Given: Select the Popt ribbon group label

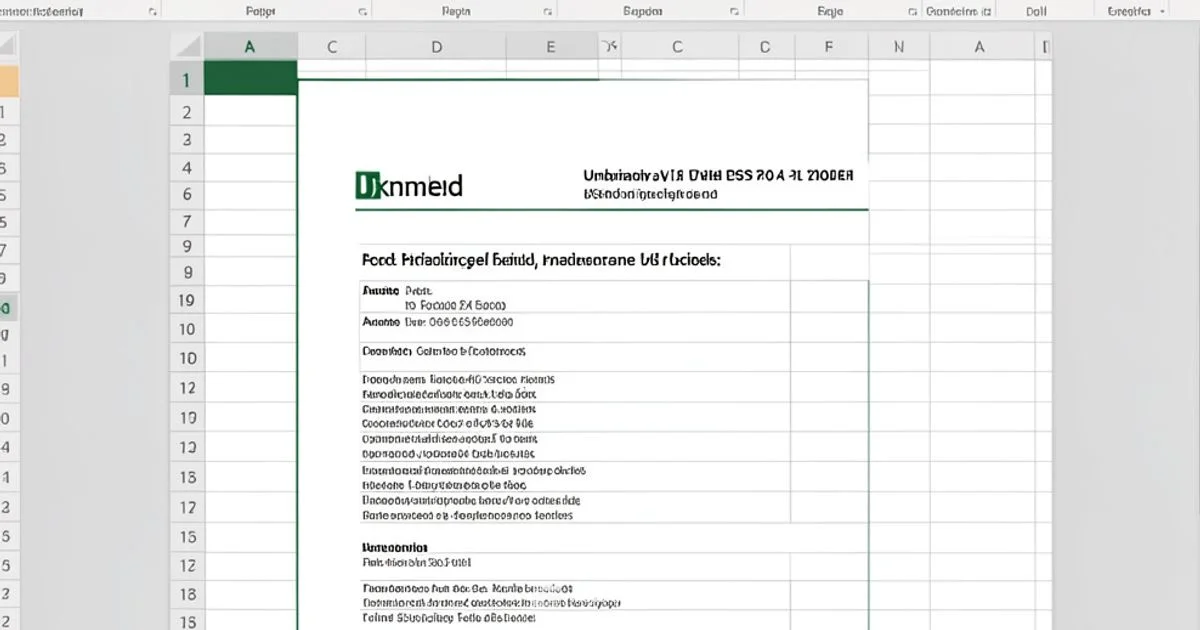Looking at the screenshot, I should (260, 12).
